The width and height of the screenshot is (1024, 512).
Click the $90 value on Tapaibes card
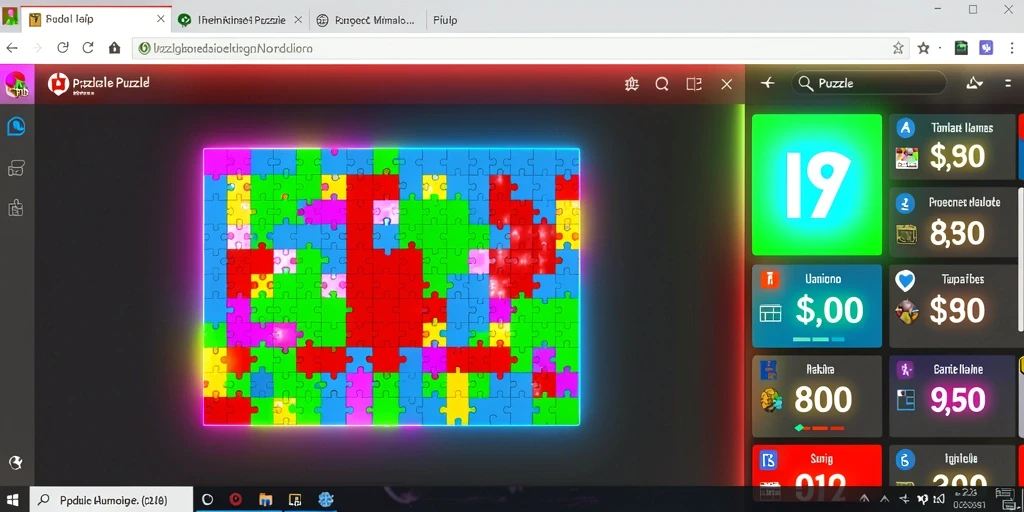pyautogui.click(x=957, y=311)
